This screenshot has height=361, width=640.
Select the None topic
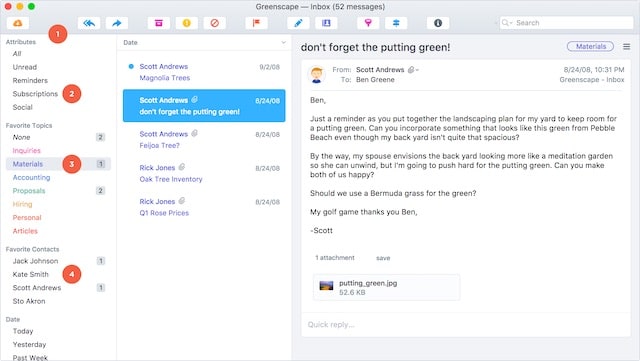tap(21, 137)
